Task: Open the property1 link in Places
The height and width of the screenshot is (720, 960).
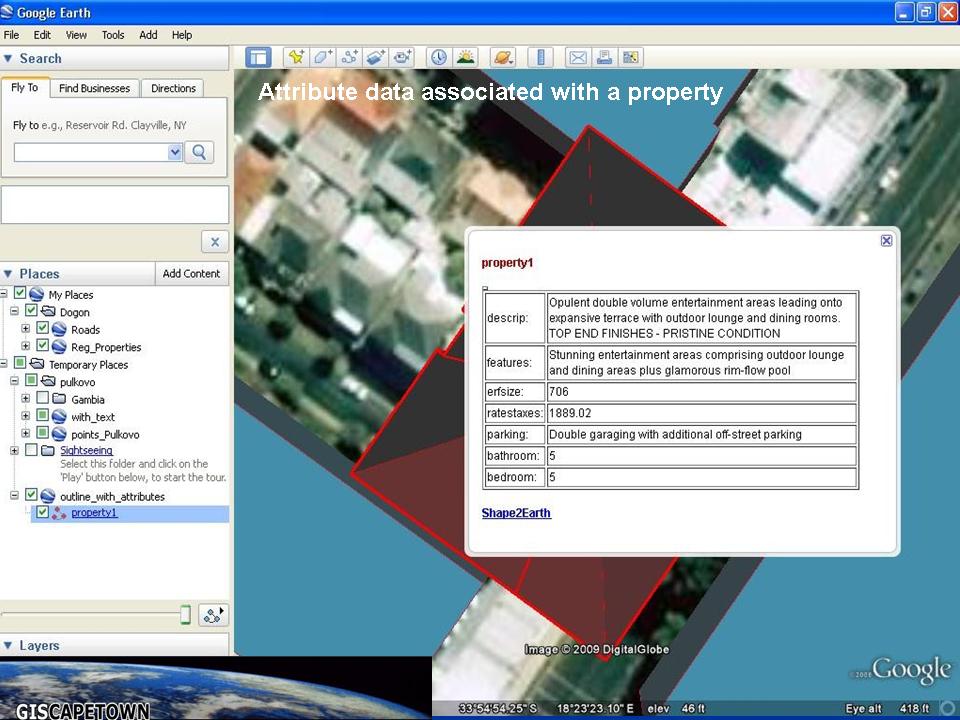Action: [x=94, y=513]
